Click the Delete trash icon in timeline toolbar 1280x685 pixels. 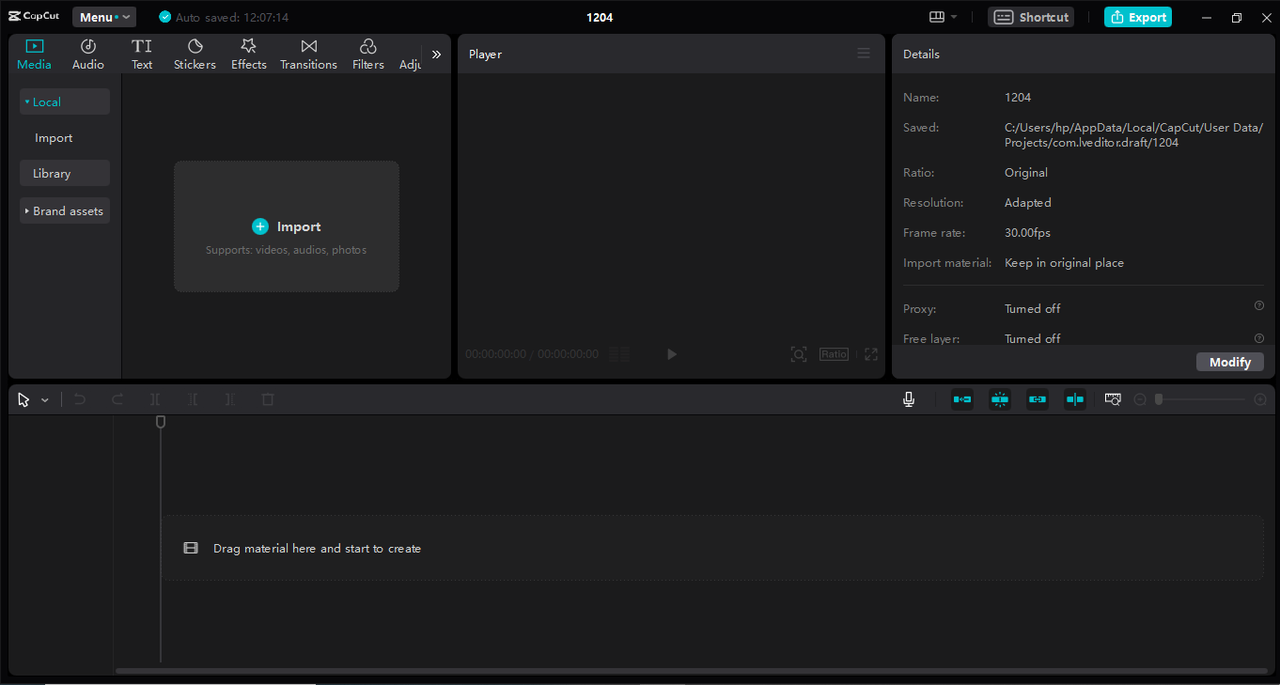click(267, 399)
